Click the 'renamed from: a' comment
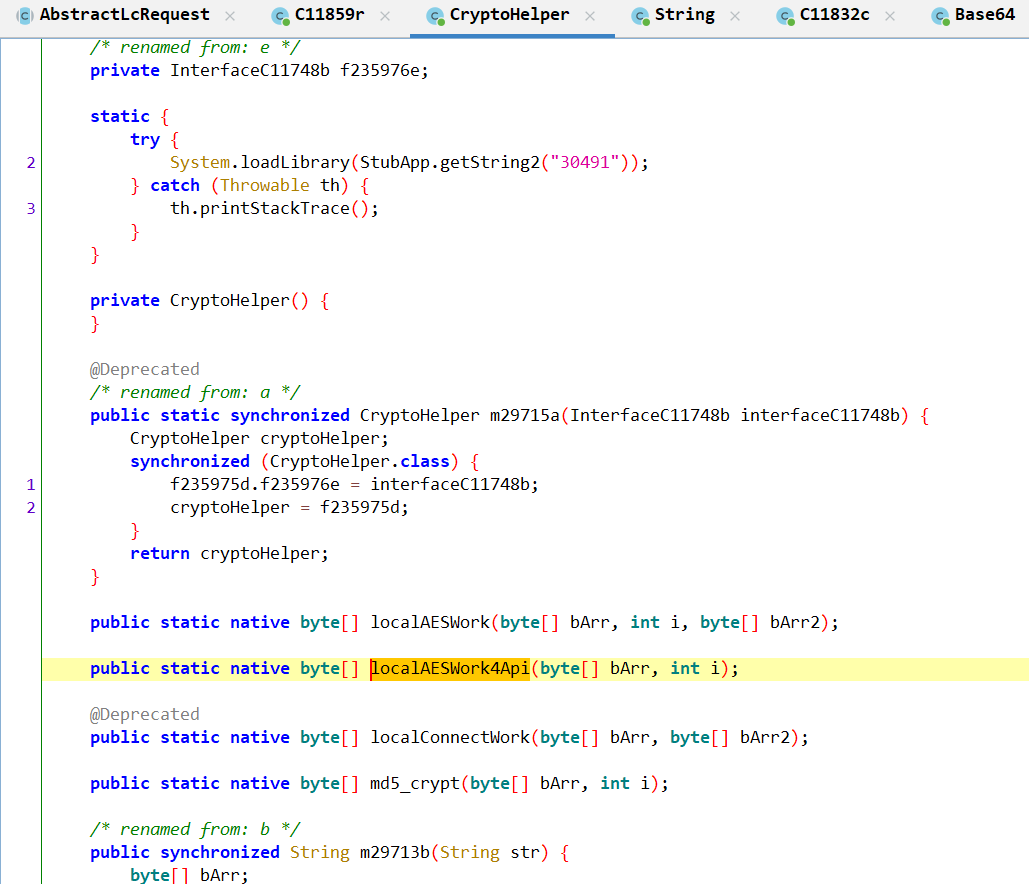 [195, 392]
